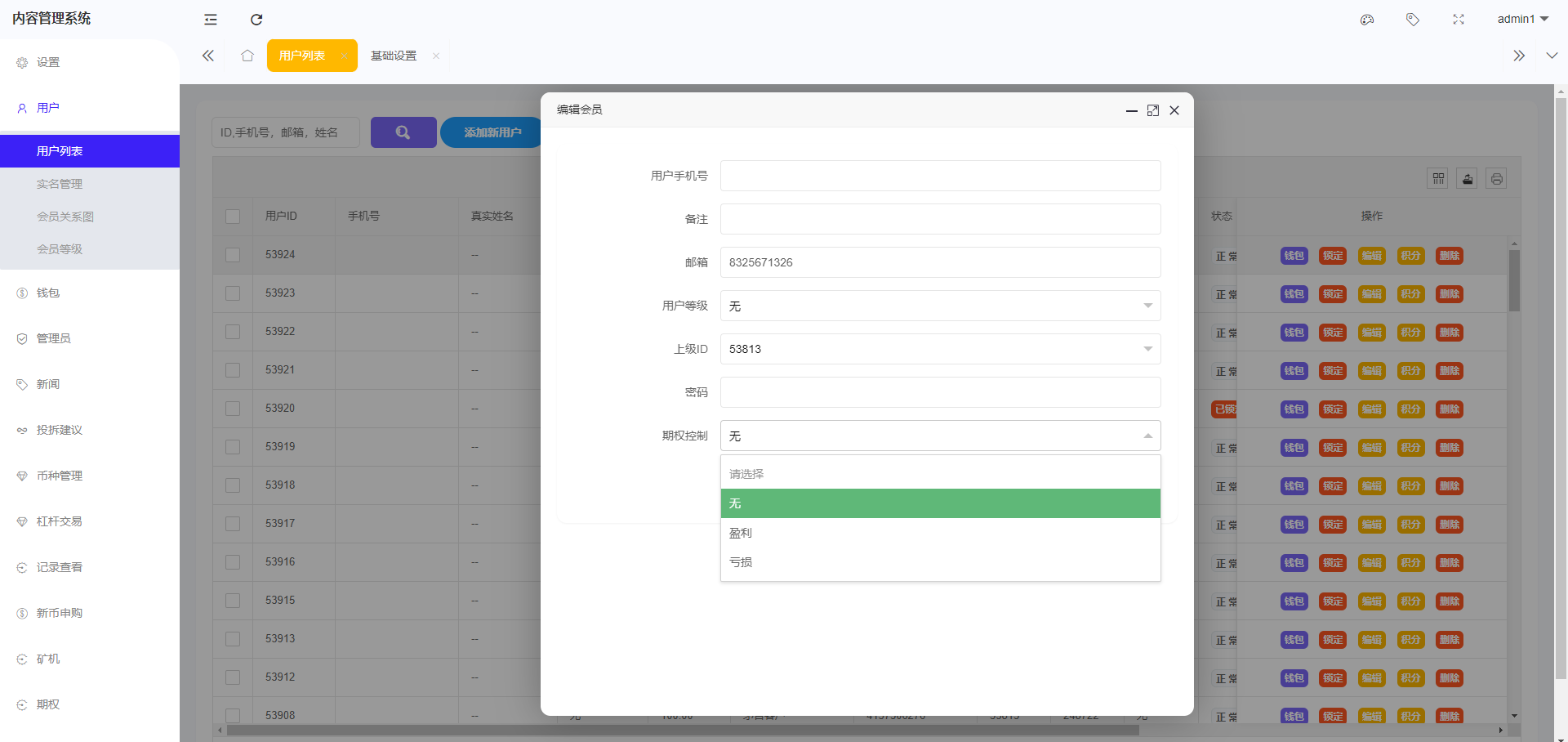This screenshot has height=742, width=1568.
Task: Open the admin1 account dropdown
Action: 1522,19
